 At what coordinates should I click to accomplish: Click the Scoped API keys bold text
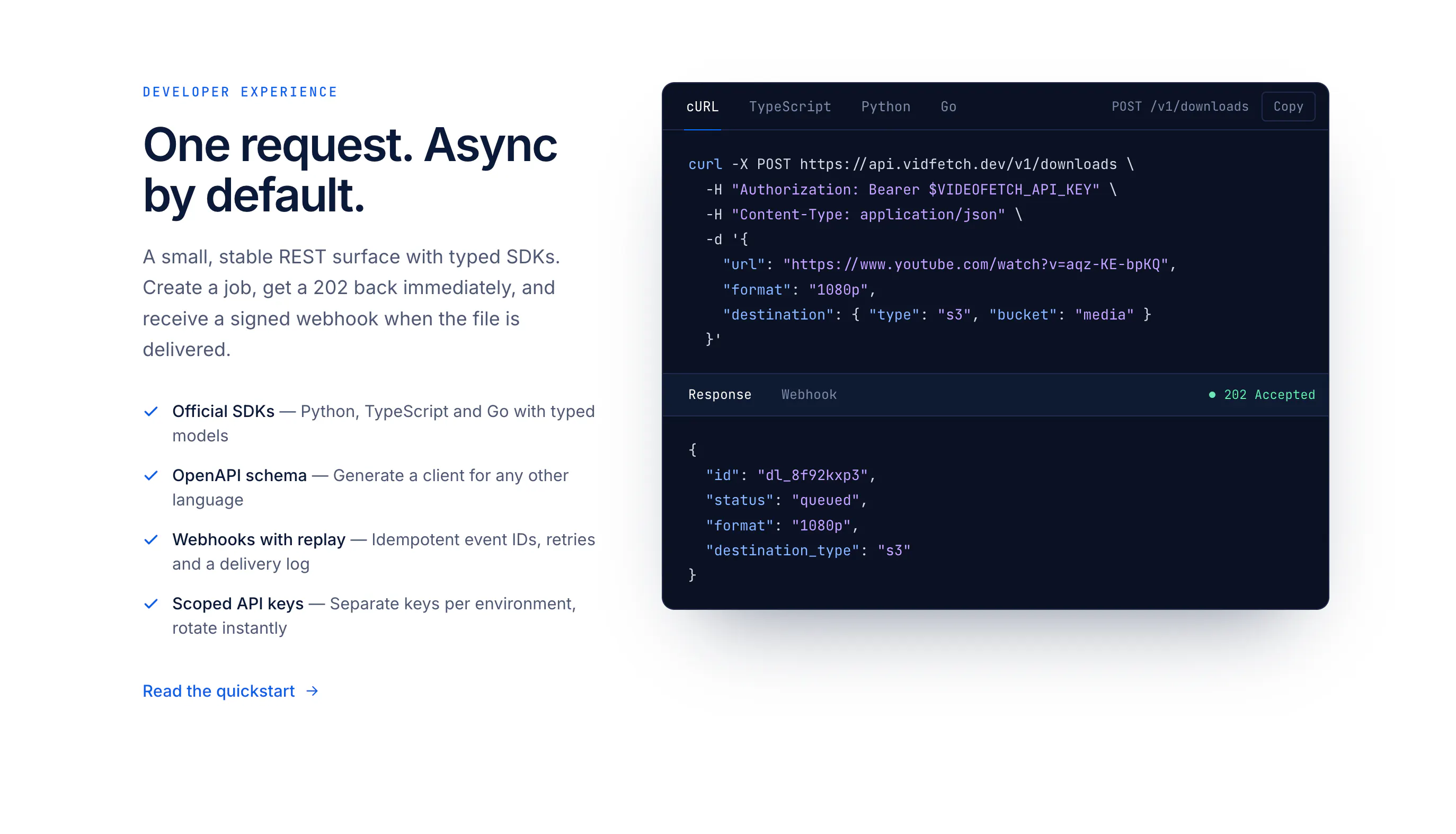pos(238,604)
